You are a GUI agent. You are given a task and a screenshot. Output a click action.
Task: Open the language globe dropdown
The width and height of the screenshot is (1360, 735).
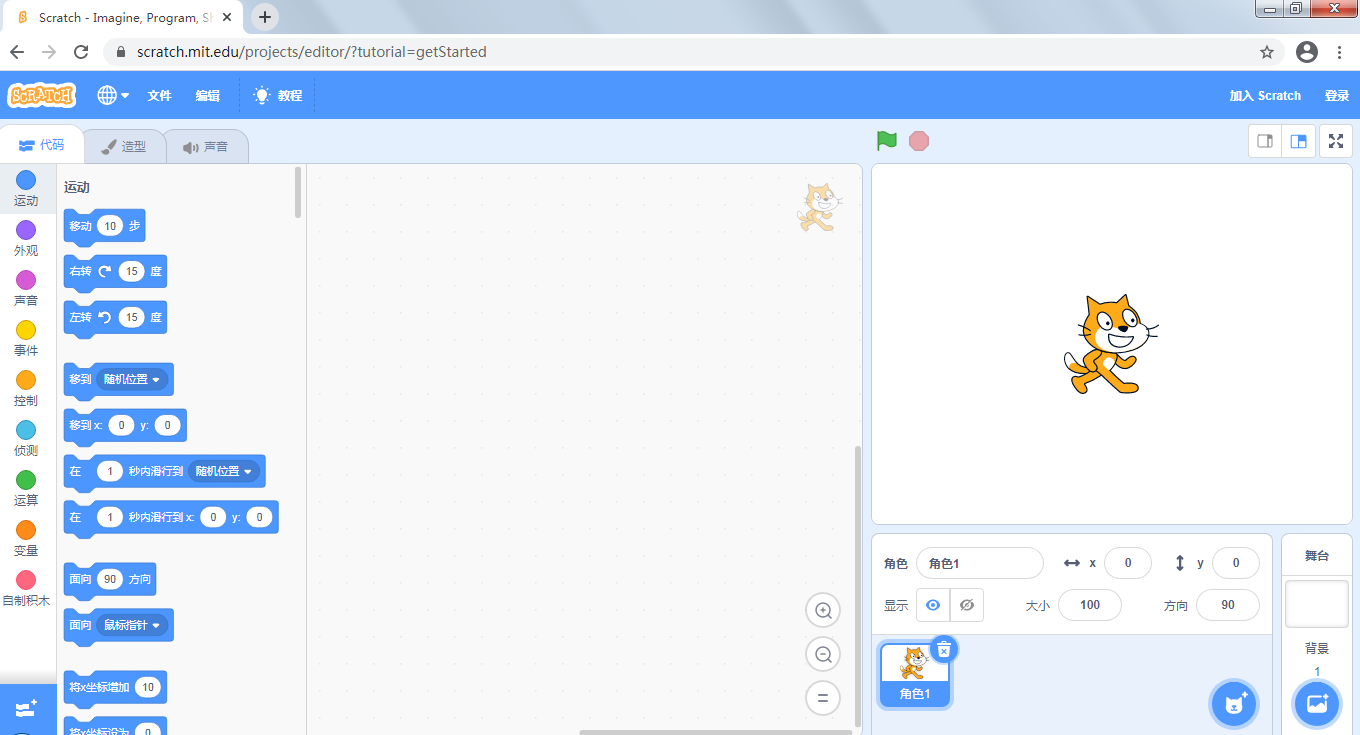113,95
